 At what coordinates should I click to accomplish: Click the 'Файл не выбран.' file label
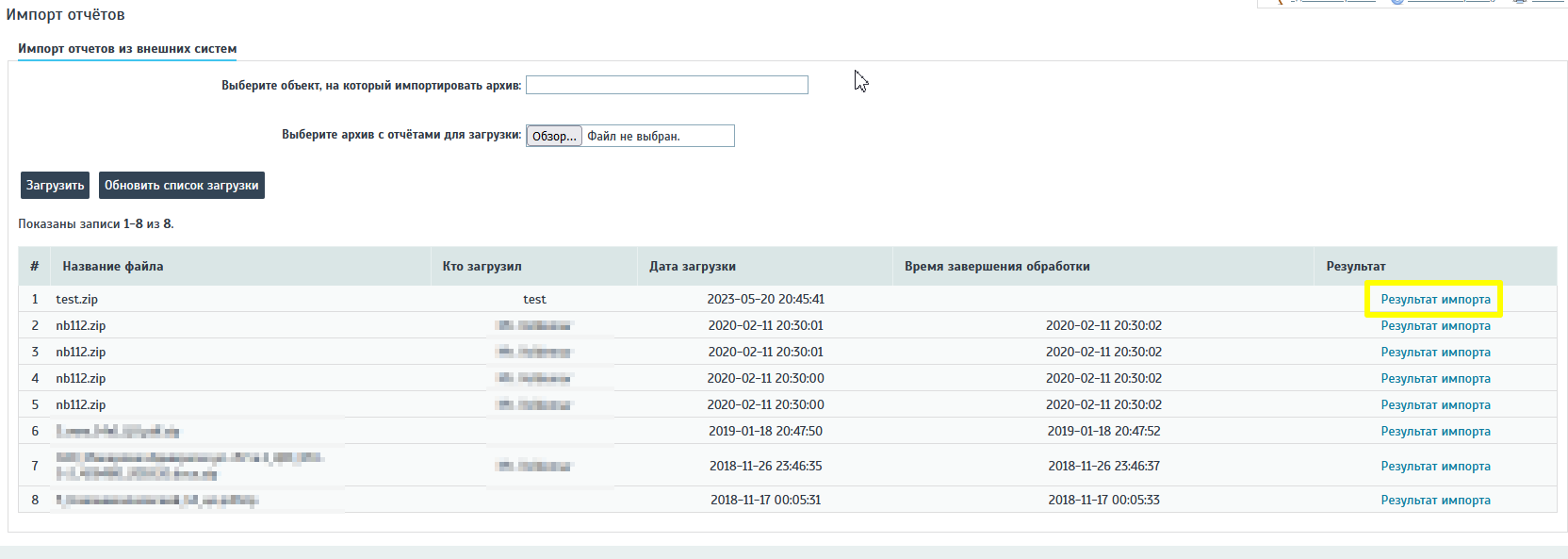[633, 137]
